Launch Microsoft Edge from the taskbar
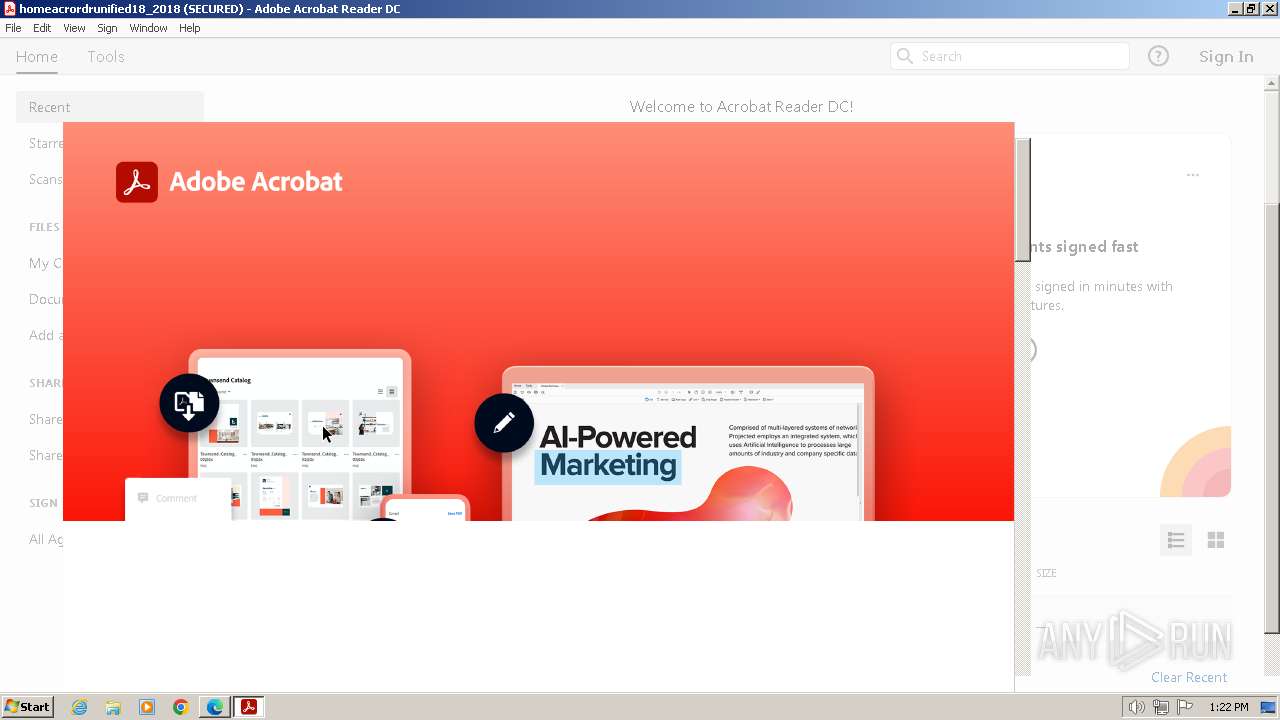Viewport: 1280px width, 720px height. tap(215, 707)
